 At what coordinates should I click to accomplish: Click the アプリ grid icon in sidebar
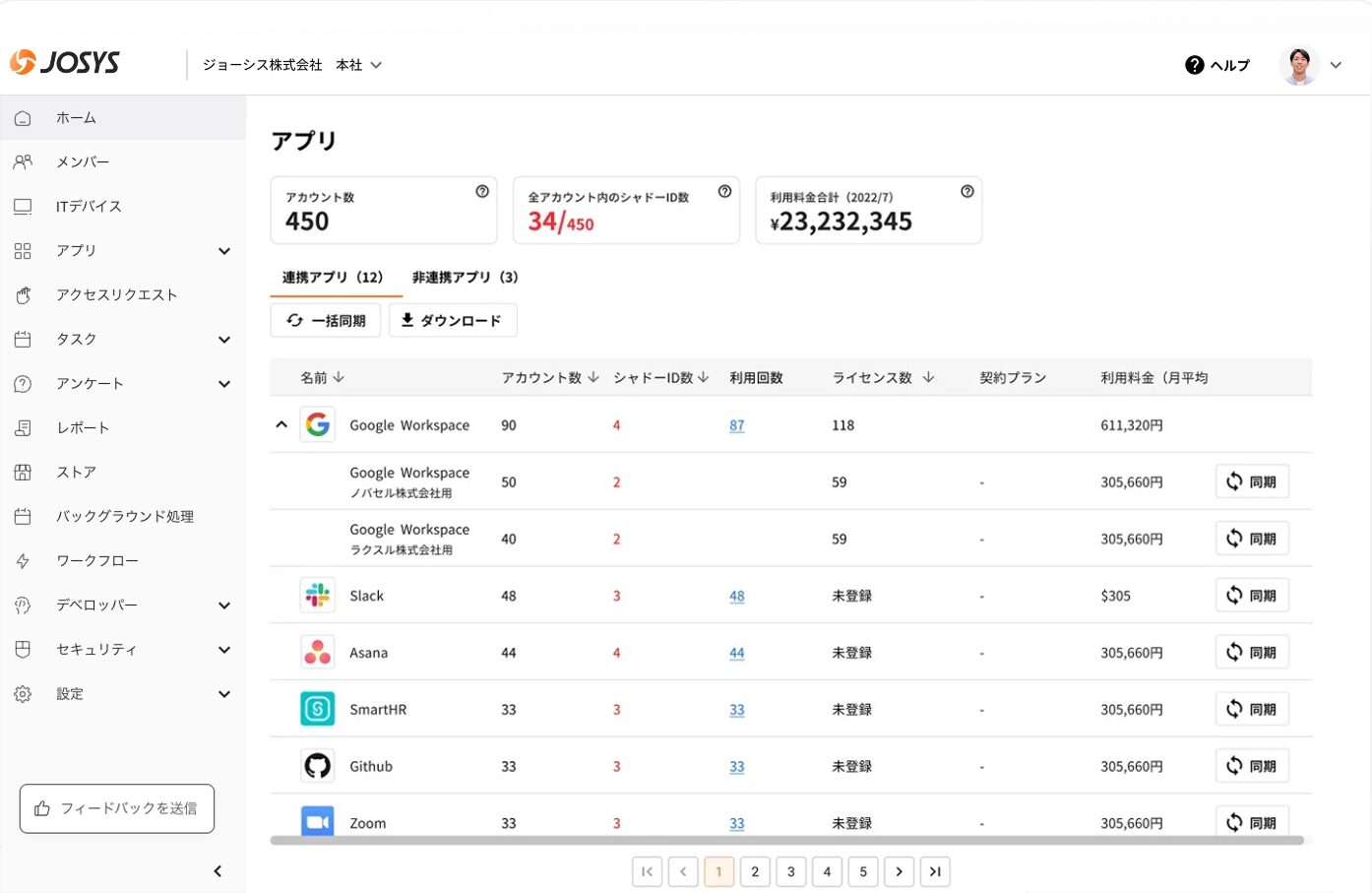23,251
